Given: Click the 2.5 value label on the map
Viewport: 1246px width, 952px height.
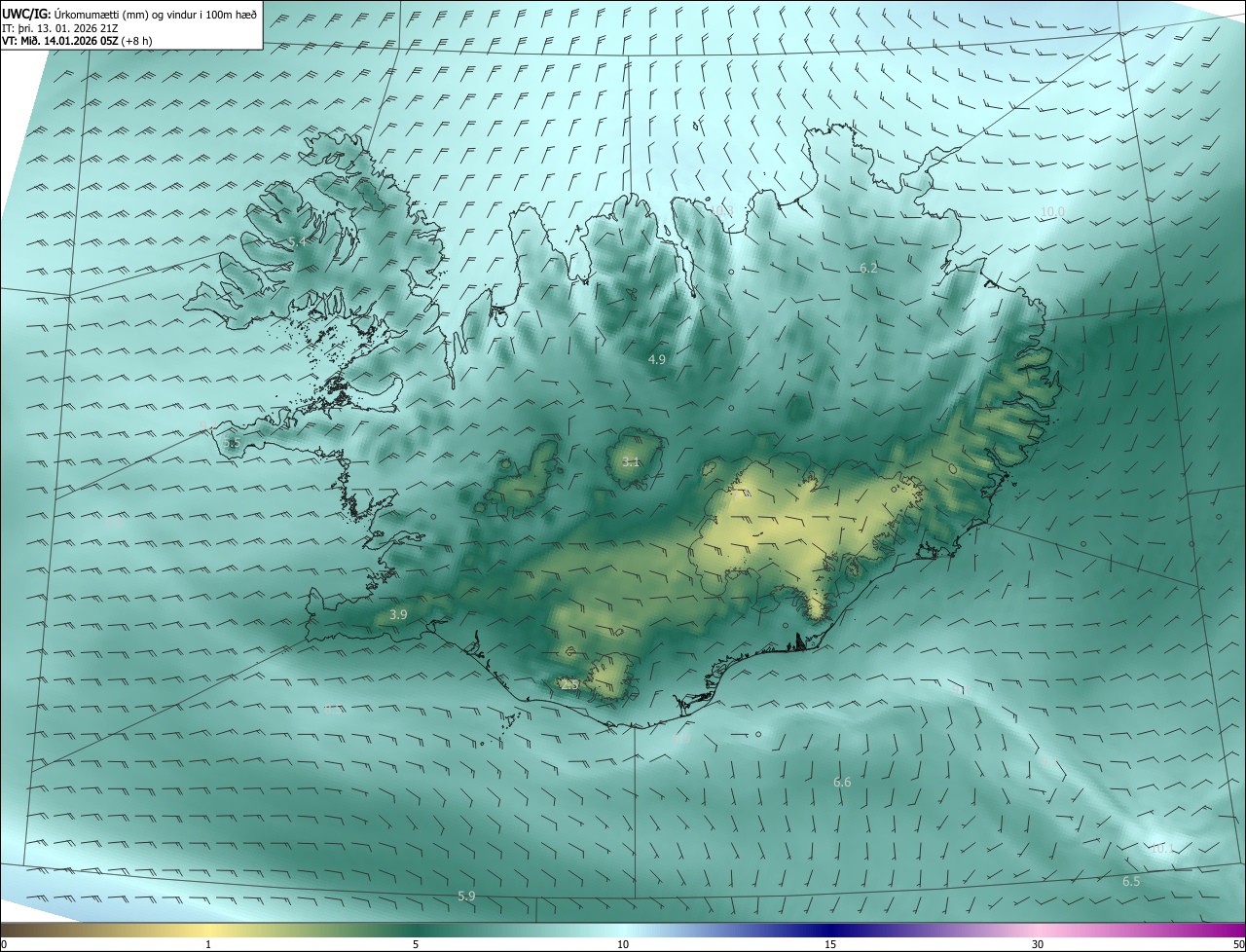Looking at the screenshot, I should (569, 685).
